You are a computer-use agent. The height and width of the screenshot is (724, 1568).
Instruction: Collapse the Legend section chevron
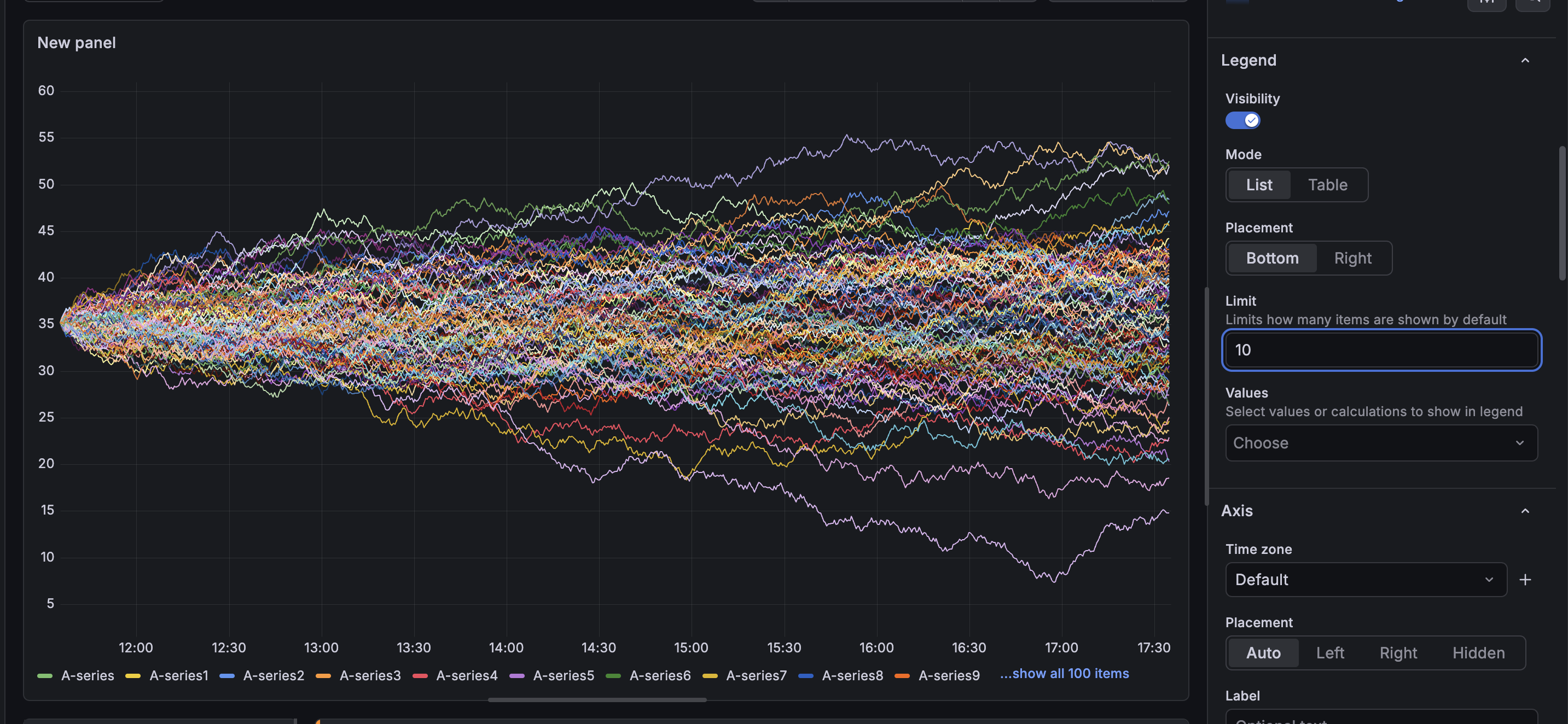tap(1524, 60)
